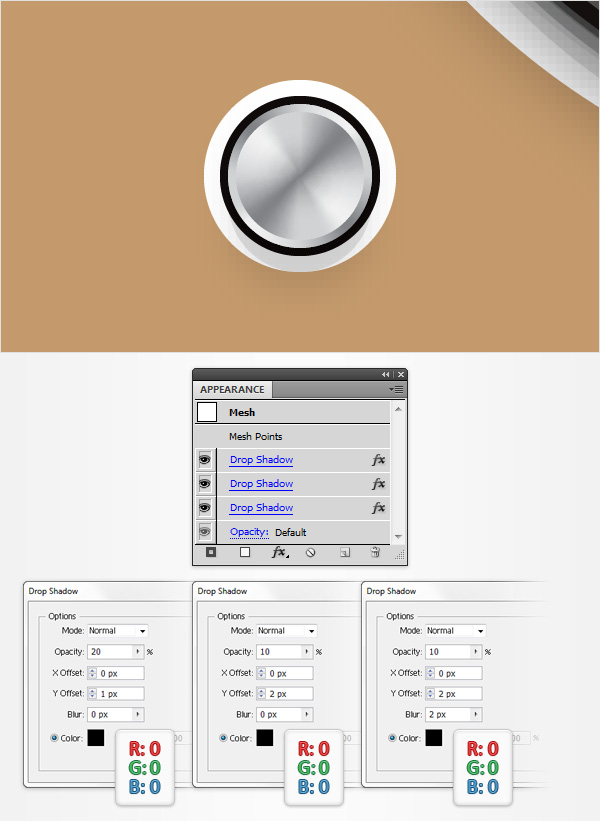600x821 pixels.
Task: Click fx icon on middle Drop Shadow row
Action: coord(379,484)
